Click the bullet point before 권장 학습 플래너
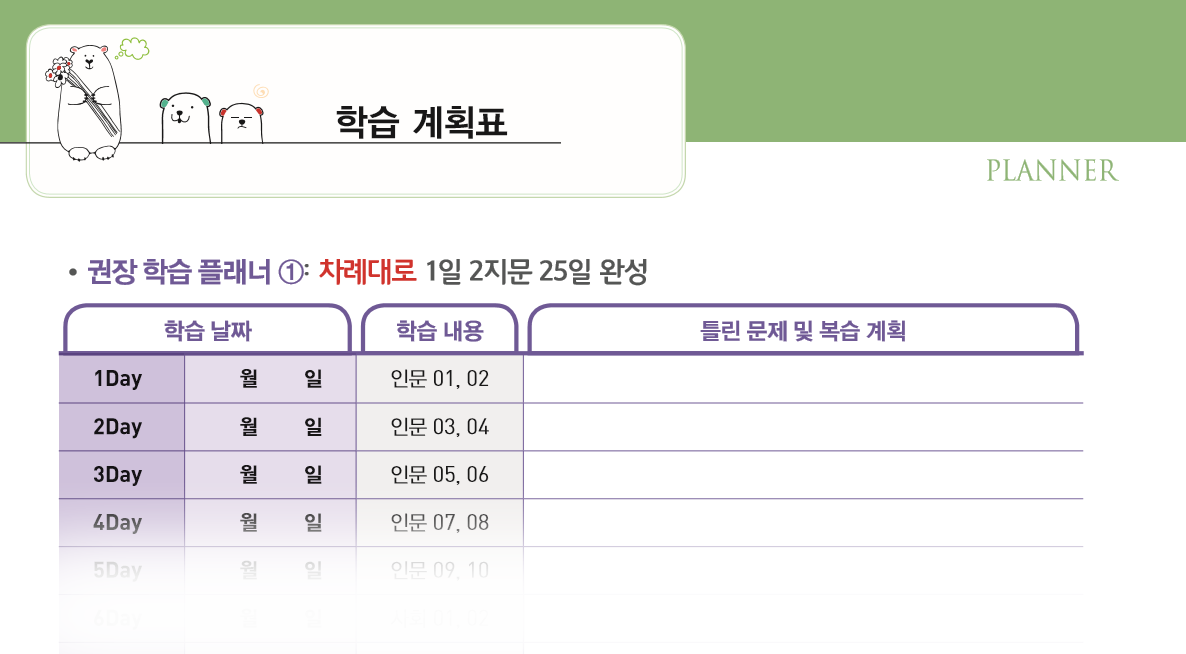The height and width of the screenshot is (654, 1186). [x=72, y=272]
